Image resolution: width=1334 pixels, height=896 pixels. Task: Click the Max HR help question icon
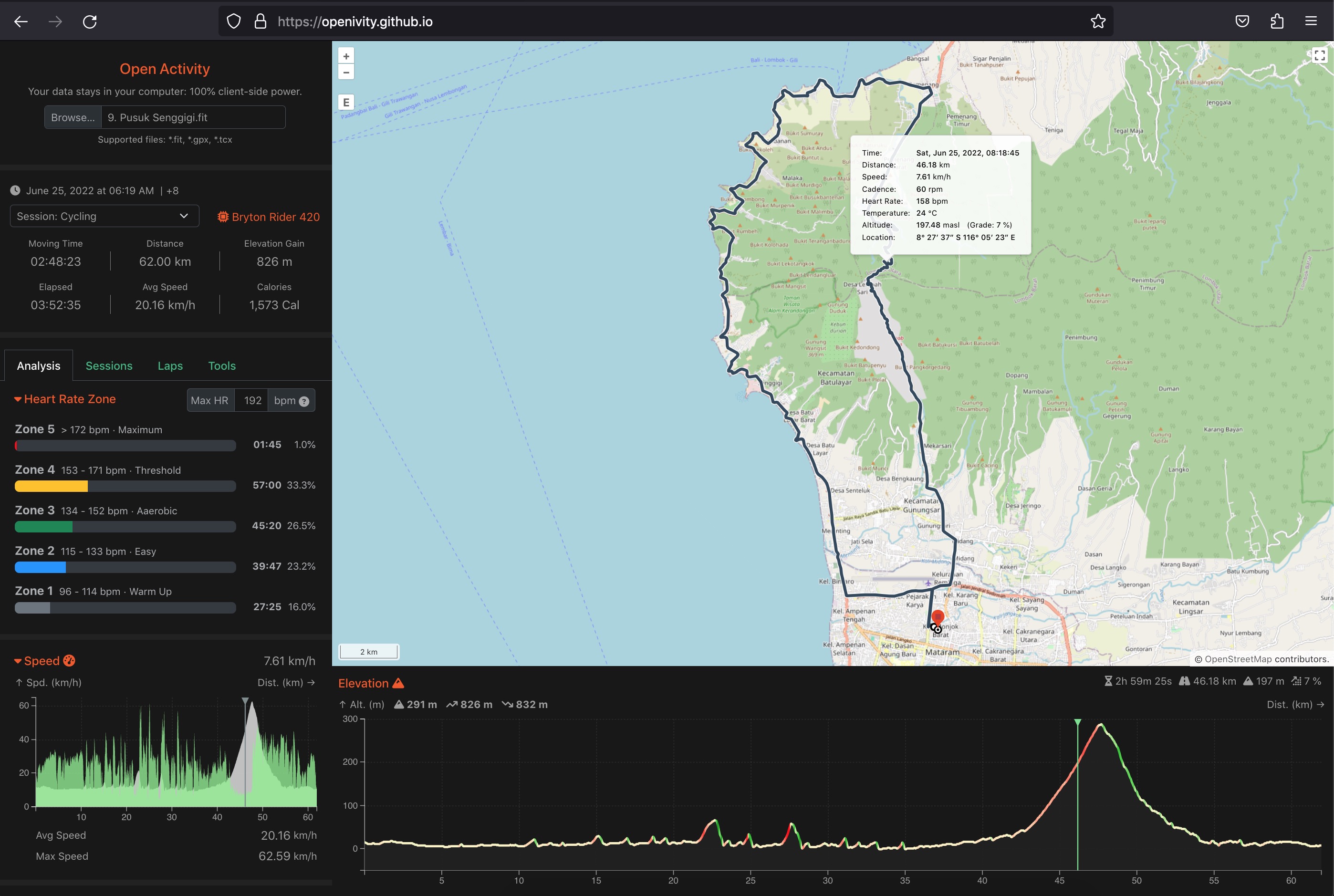(x=304, y=401)
